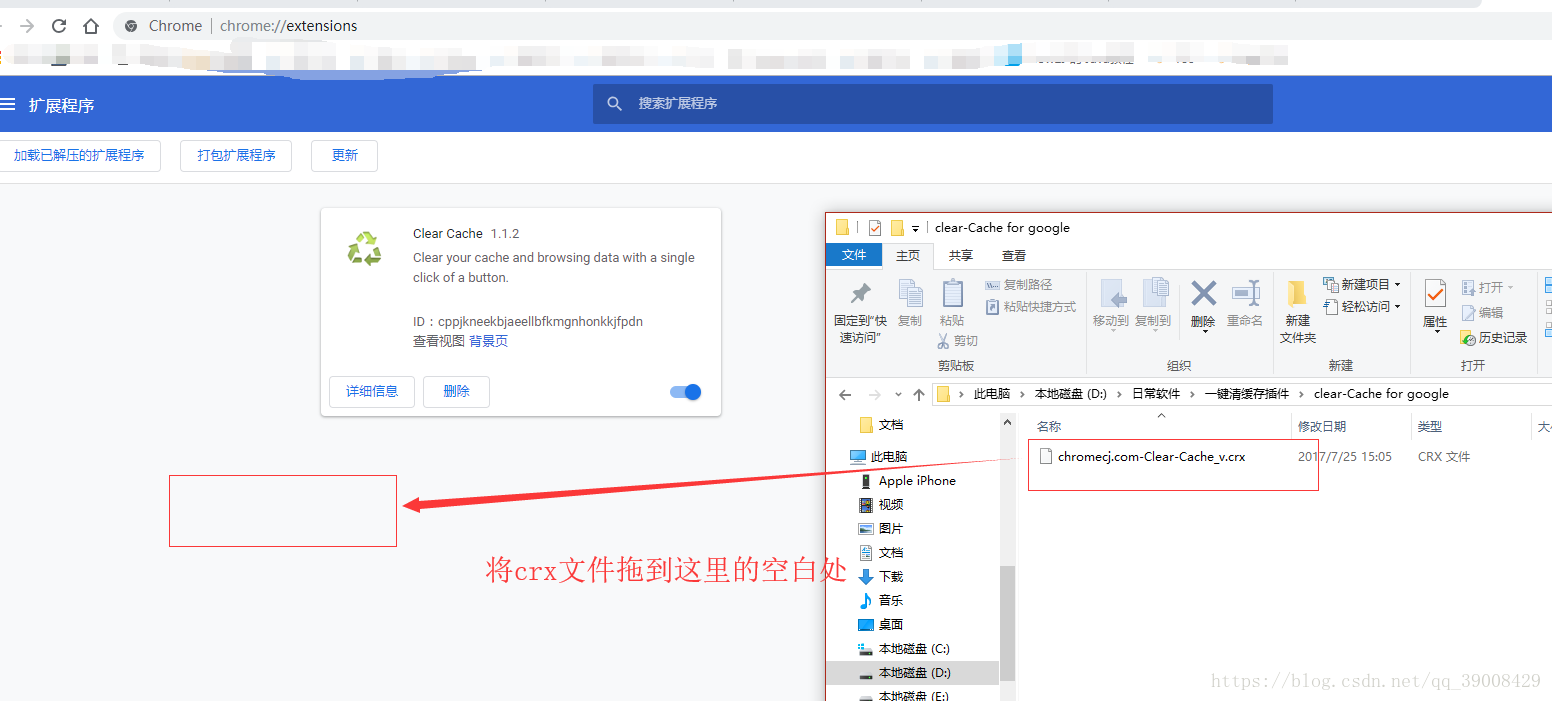Click 复制路径 in the clipboard group
This screenshot has width=1552, height=701.
1019,285
